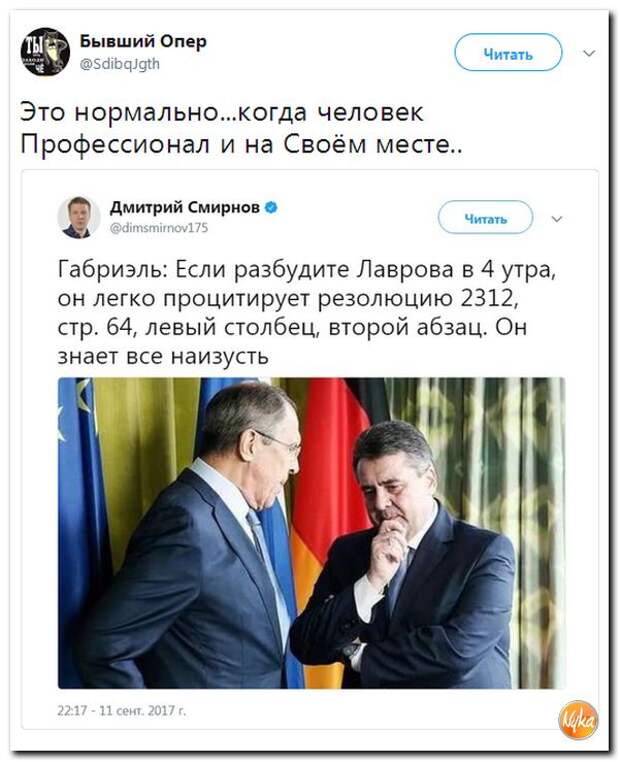This screenshot has height=762, width=620.
Task: Click the quoted text starting with Габриэль
Action: pyautogui.click(x=306, y=312)
